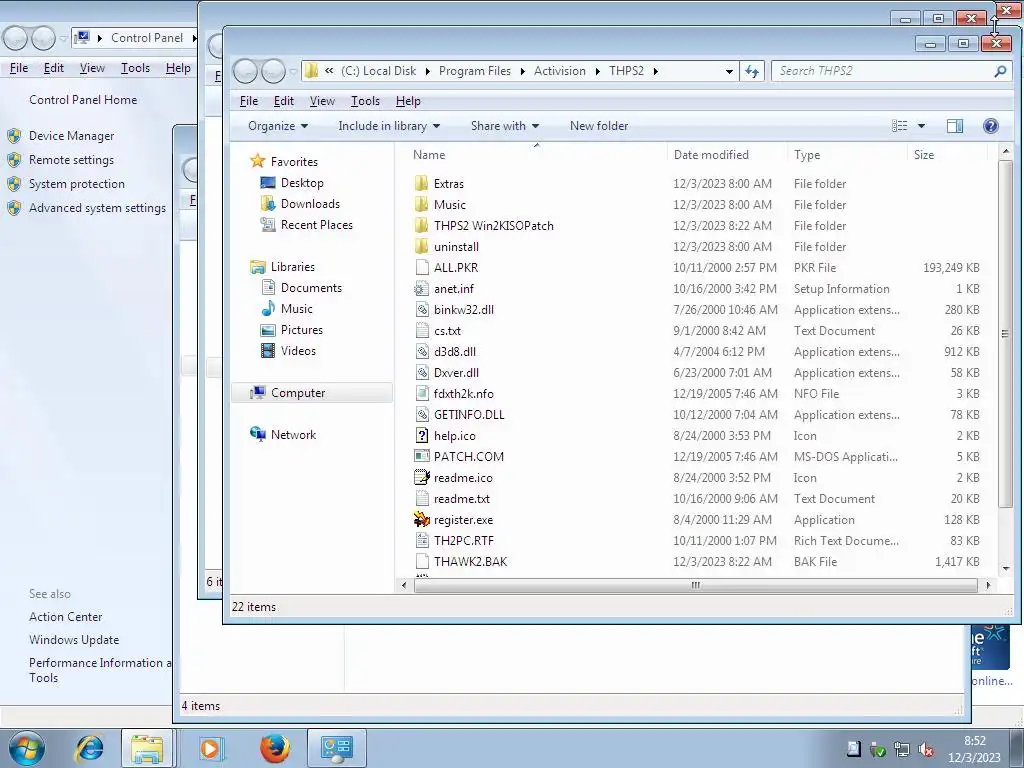Select the fdxth2k.nfo file icon
The width and height of the screenshot is (1024, 768).
pyautogui.click(x=422, y=393)
